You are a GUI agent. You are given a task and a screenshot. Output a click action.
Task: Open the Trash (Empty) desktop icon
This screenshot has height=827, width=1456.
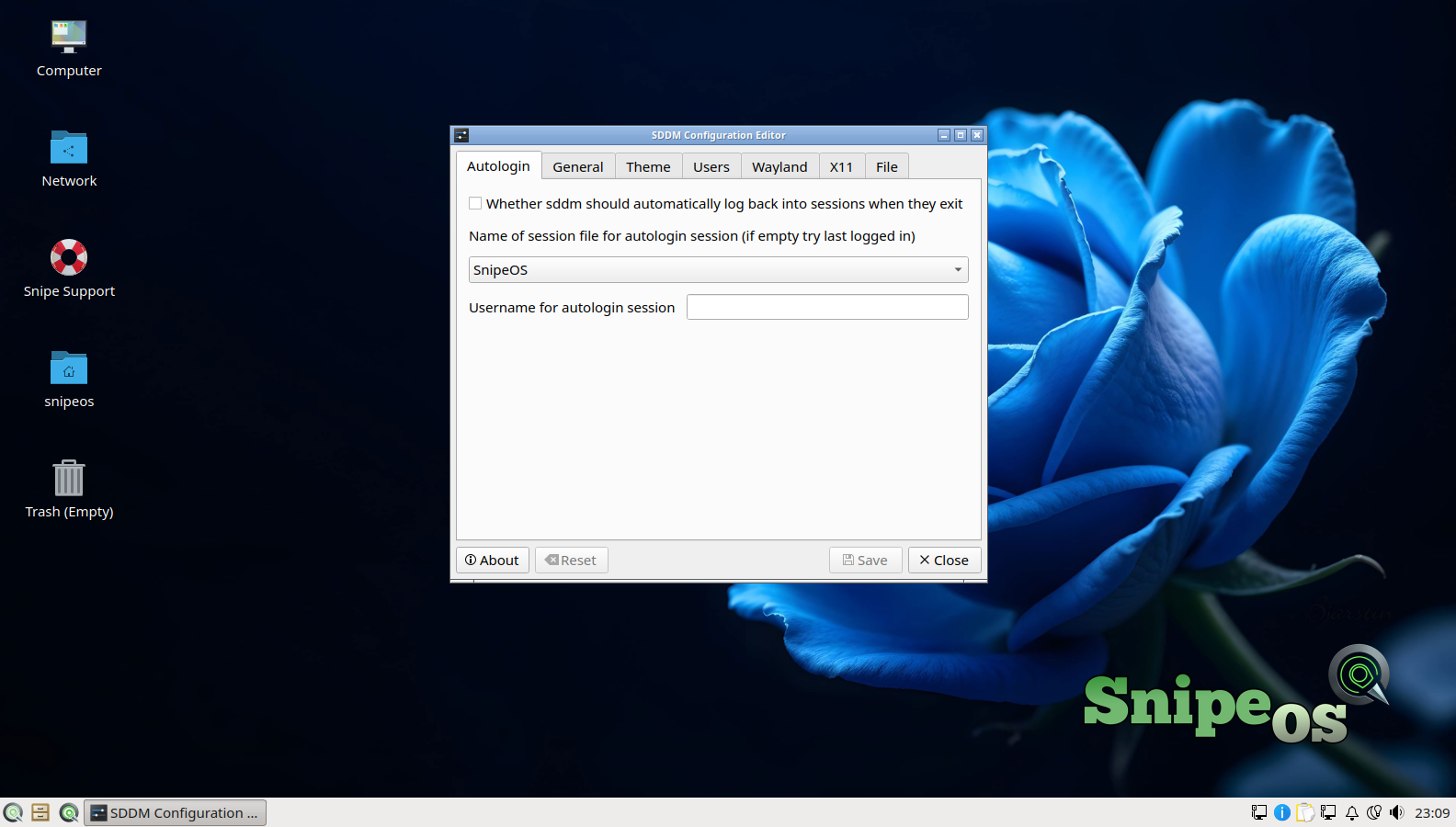pos(69,489)
